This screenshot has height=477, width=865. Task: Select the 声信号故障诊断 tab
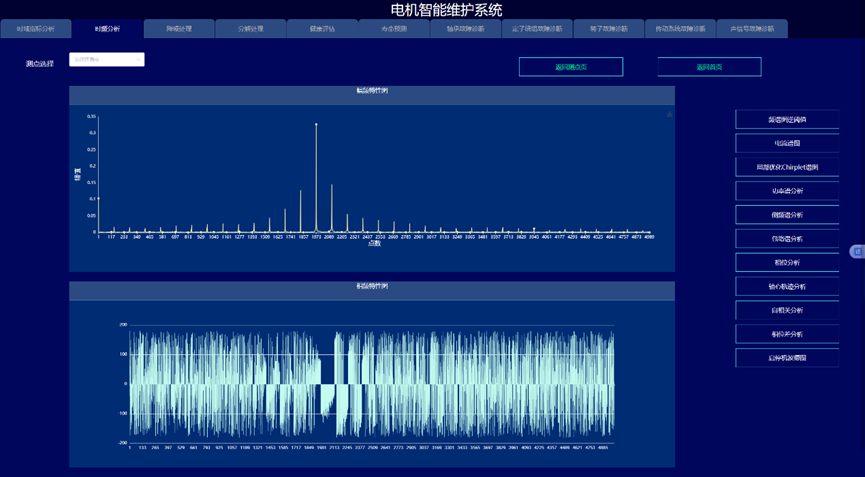[752, 29]
